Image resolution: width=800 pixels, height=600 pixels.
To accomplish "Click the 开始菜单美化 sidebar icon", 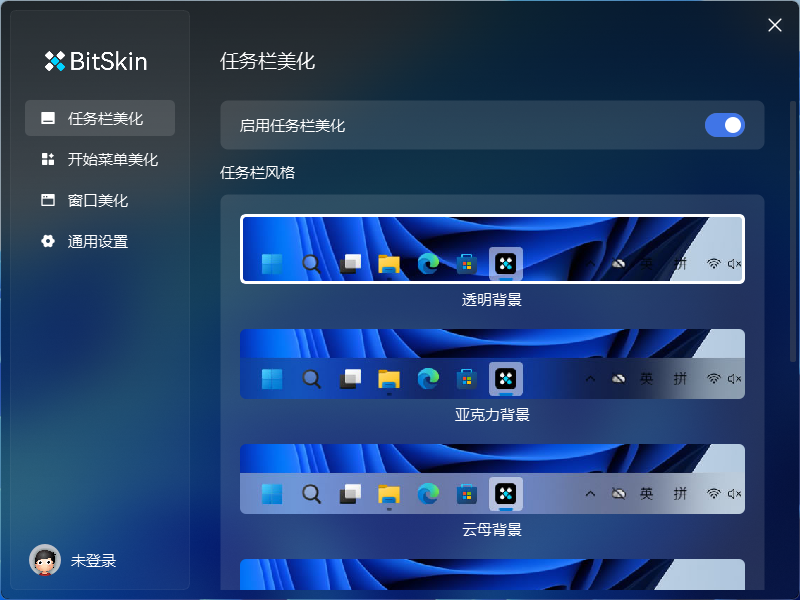I will tap(48, 159).
